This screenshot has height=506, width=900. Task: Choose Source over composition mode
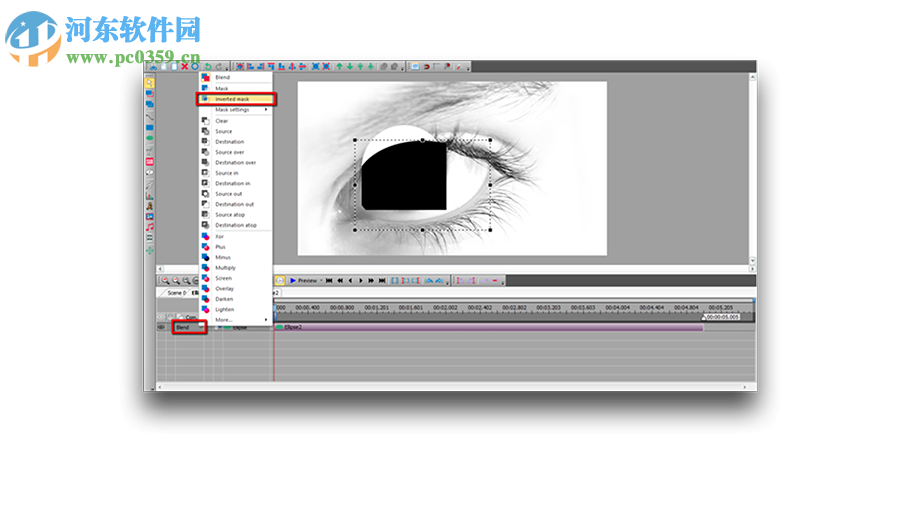(x=235, y=152)
